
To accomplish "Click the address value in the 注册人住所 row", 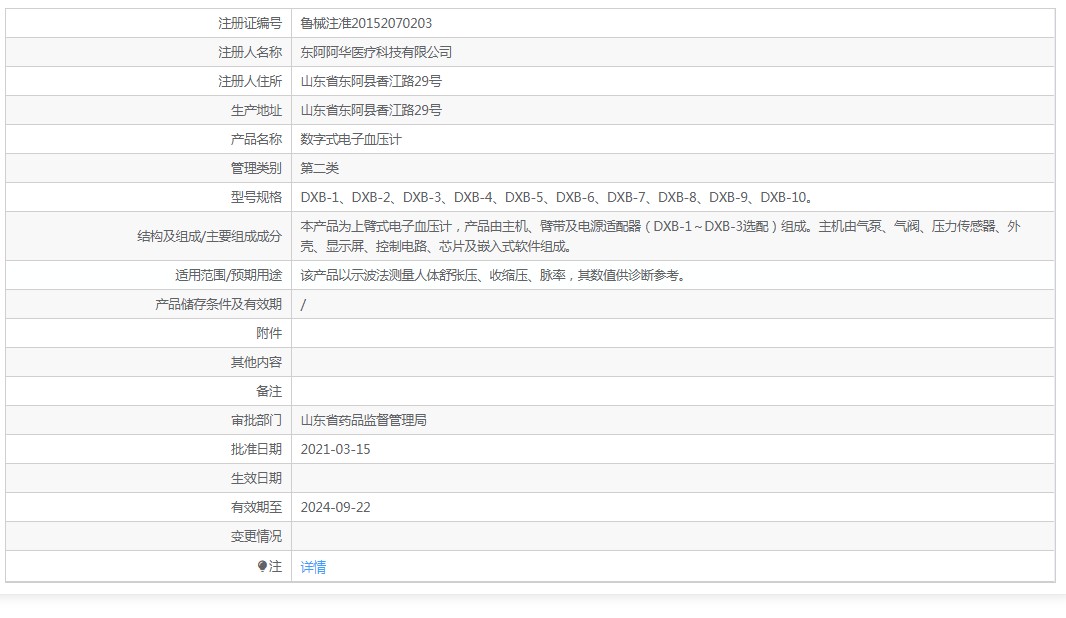I will tap(371, 82).
